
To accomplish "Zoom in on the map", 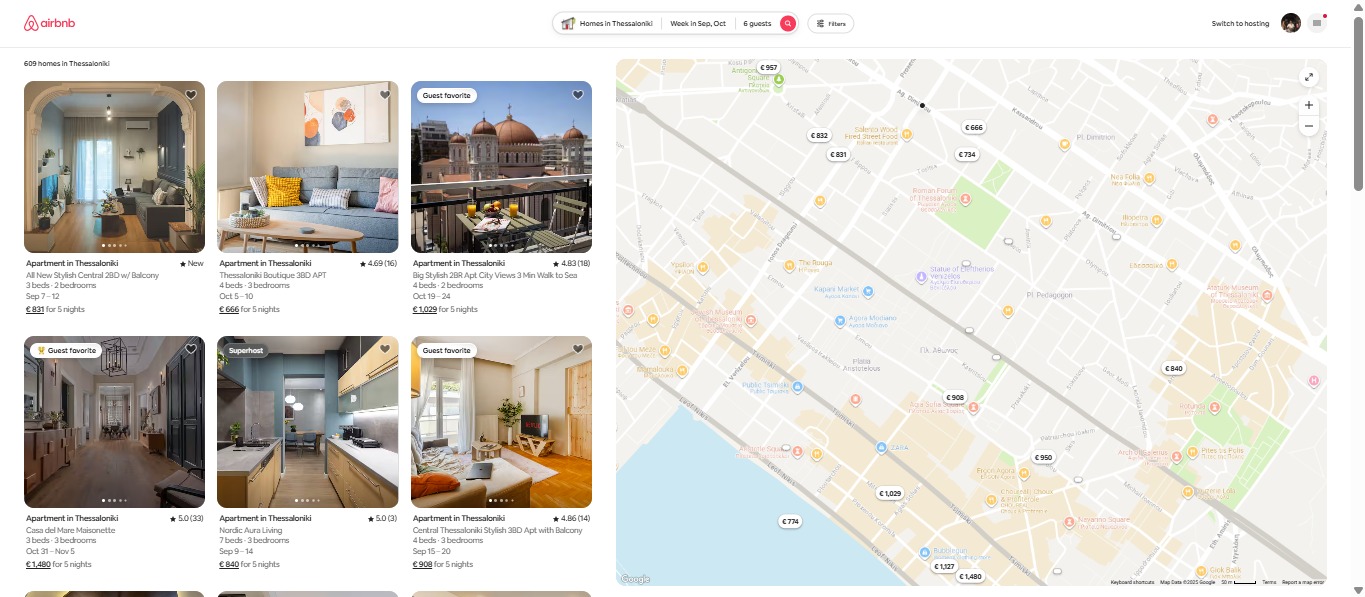I will coord(1308,105).
